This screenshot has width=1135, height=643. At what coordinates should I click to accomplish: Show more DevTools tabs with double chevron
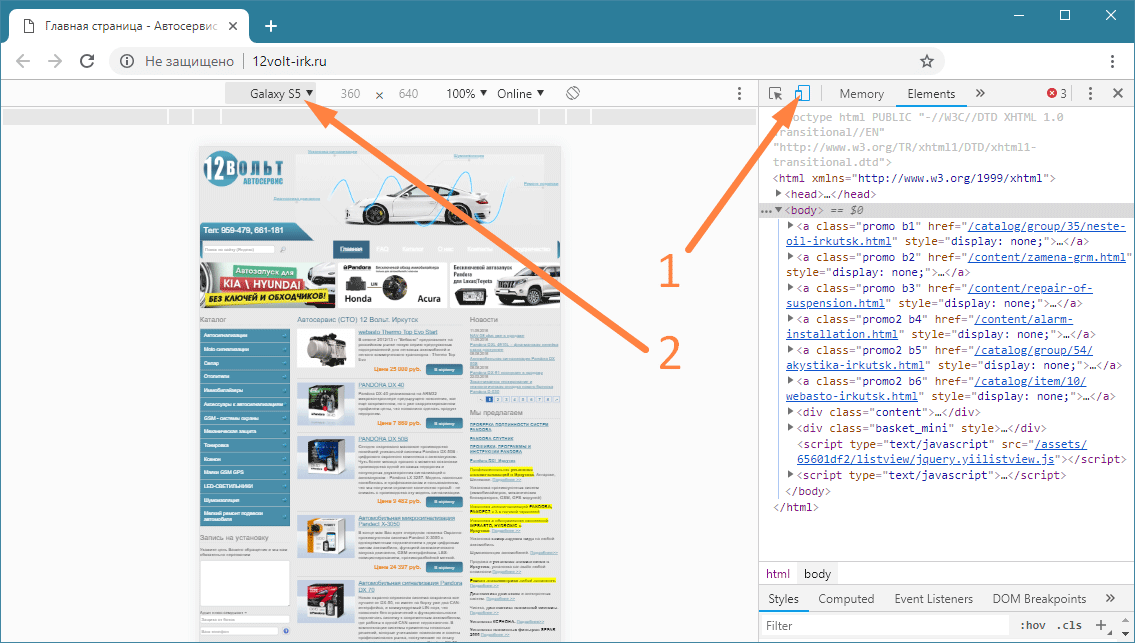point(980,93)
